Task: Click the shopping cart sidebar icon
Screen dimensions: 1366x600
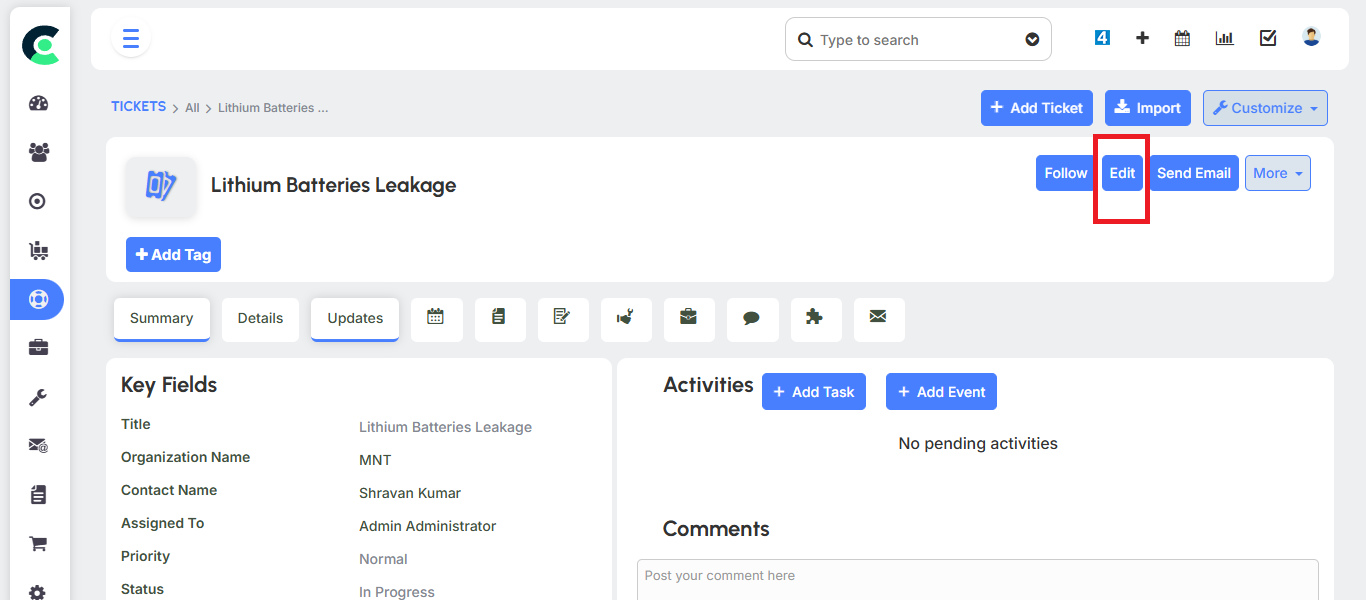Action: click(38, 544)
